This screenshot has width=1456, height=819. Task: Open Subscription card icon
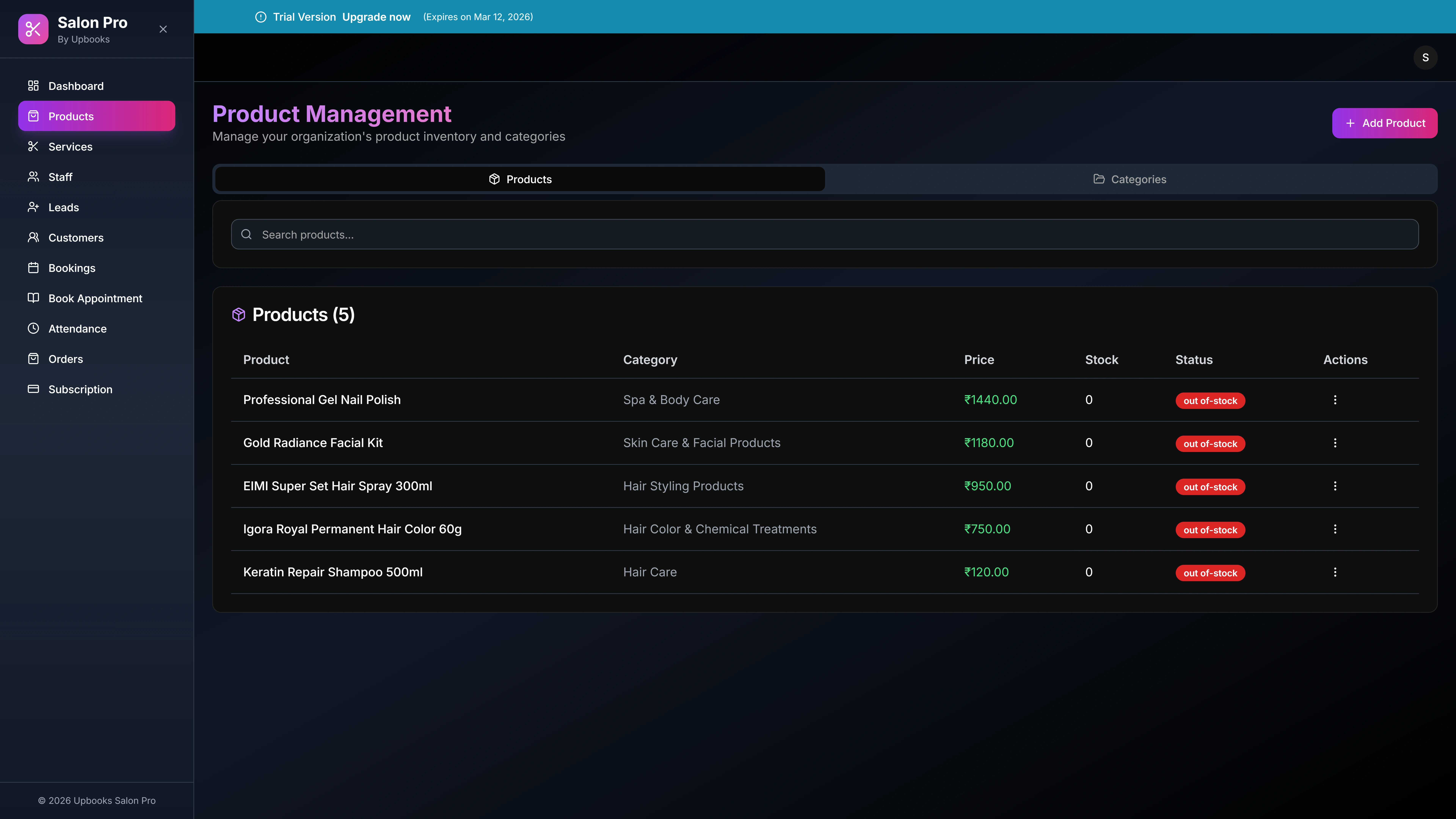click(33, 389)
